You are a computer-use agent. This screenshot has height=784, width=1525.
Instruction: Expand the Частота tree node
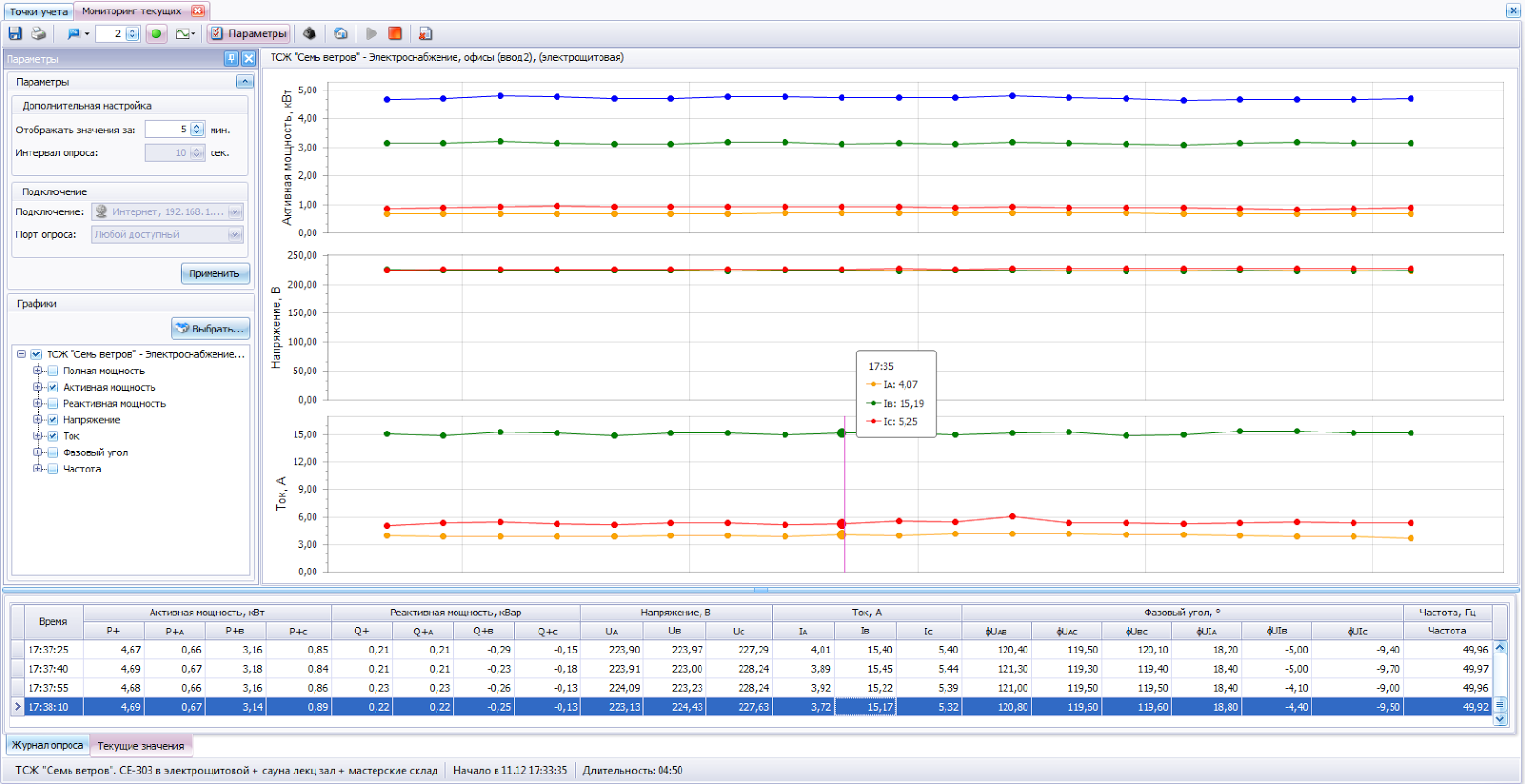[x=38, y=468]
